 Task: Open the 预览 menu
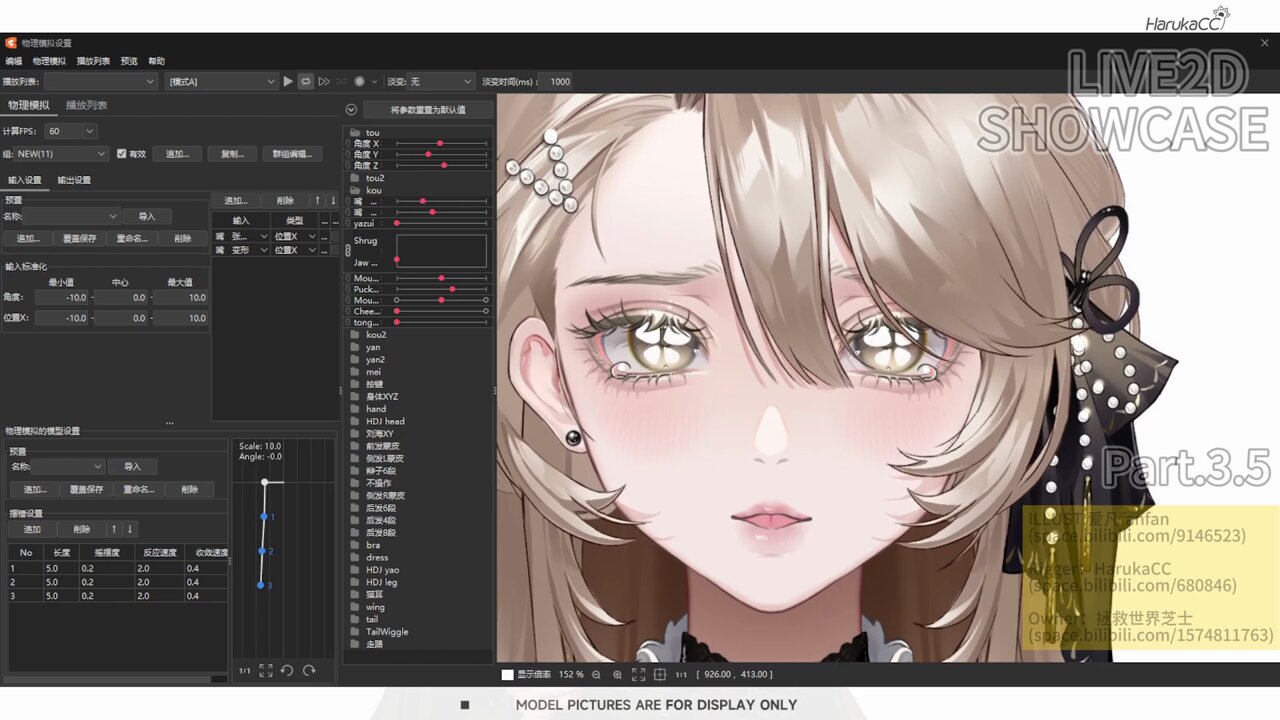coord(130,61)
